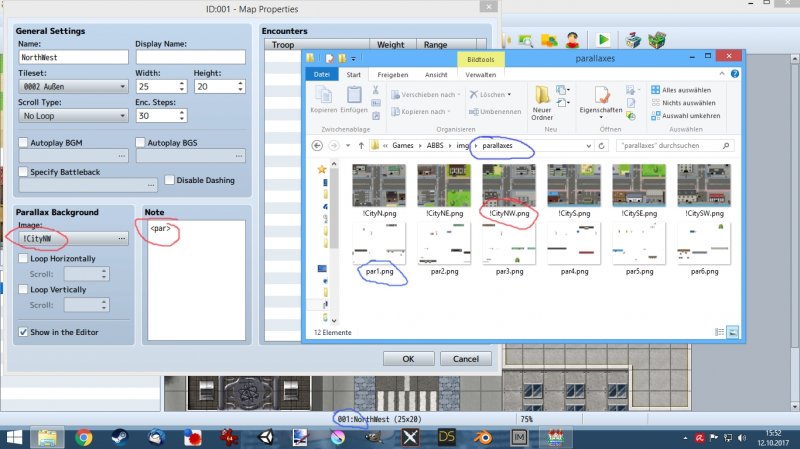Click Auswahl umkehren in ribbon
The width and height of the screenshot is (800, 449).
pyautogui.click(x=686, y=116)
